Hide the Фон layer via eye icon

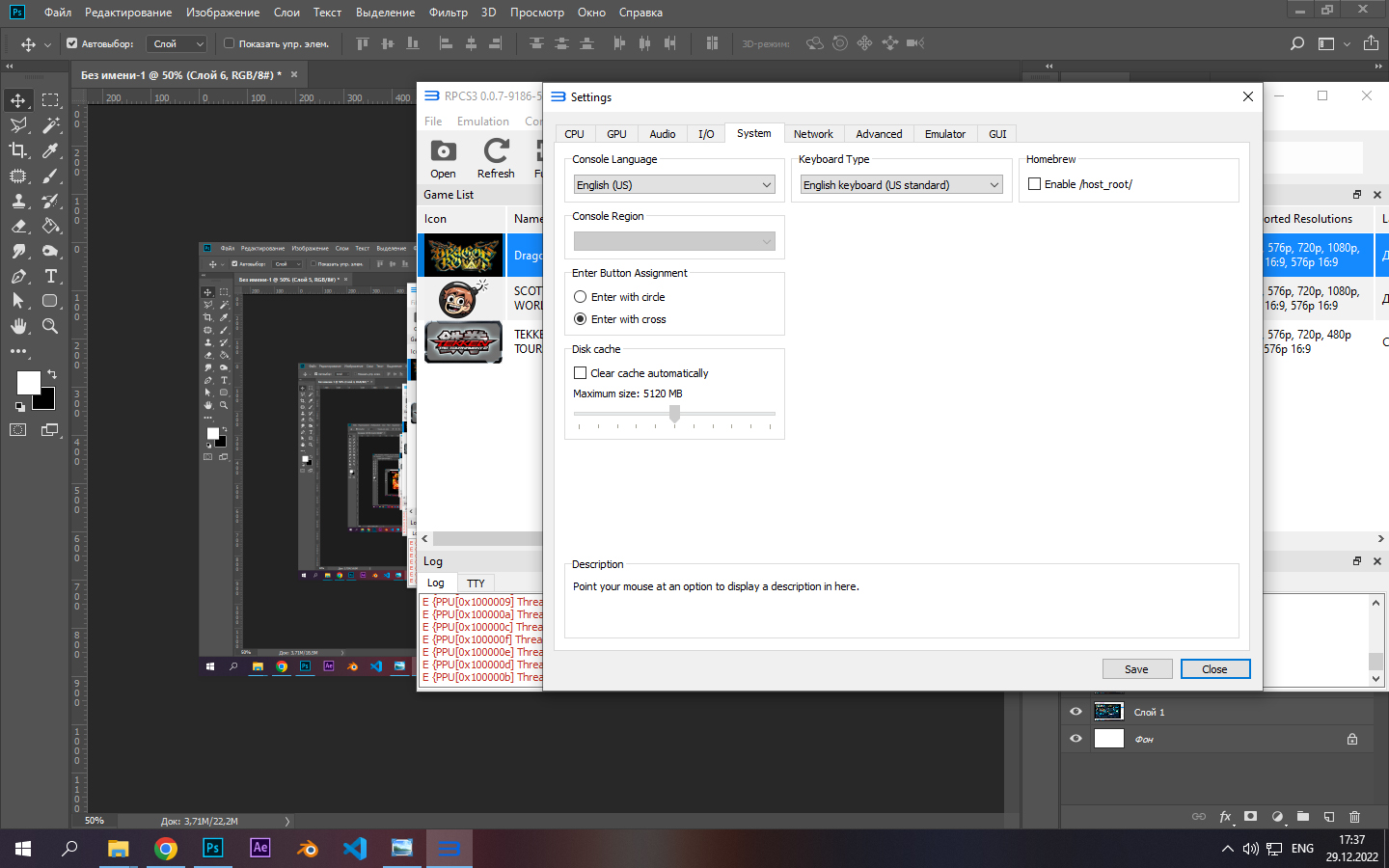1076,739
